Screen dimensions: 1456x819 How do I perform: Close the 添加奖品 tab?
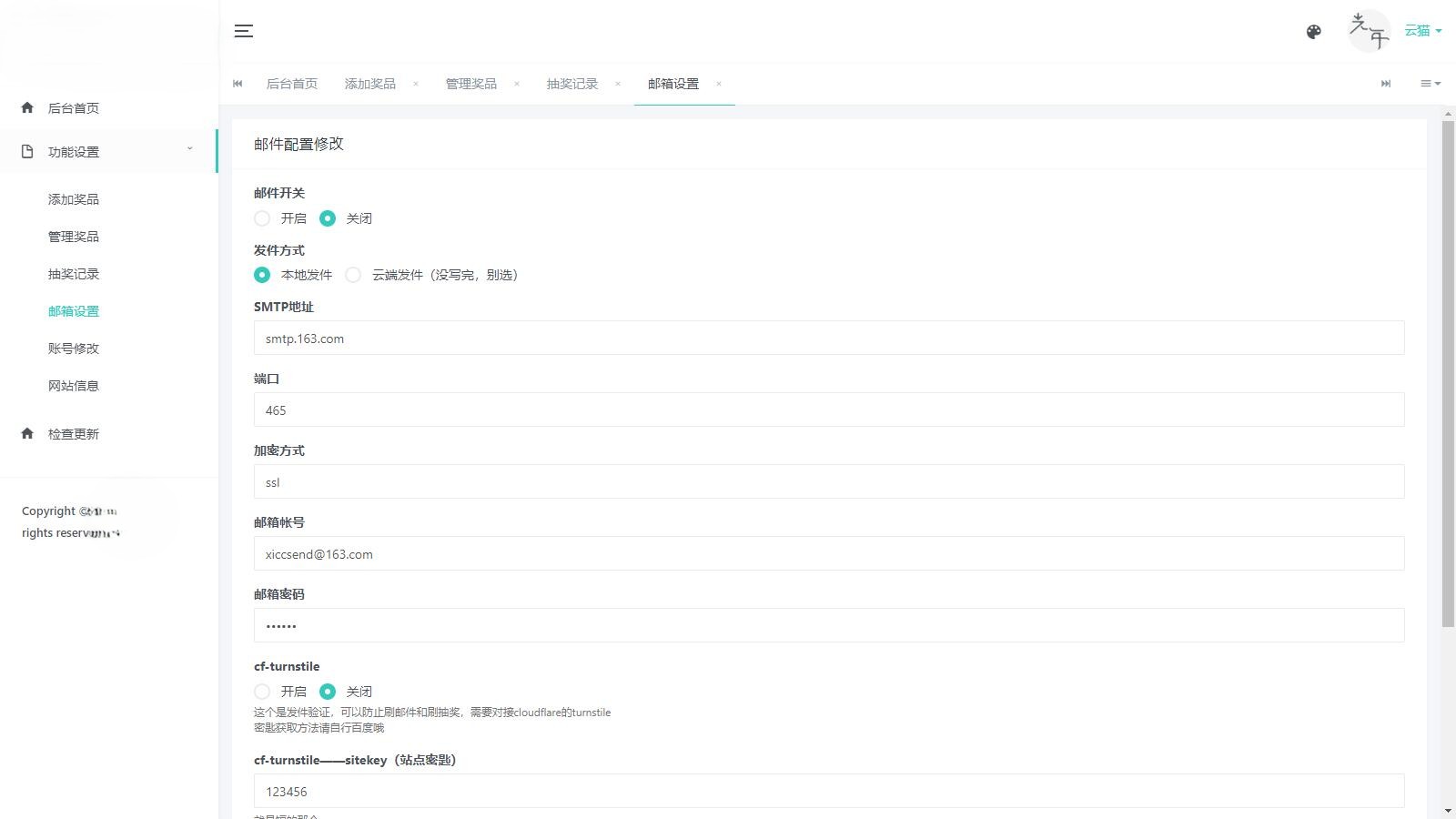point(416,84)
